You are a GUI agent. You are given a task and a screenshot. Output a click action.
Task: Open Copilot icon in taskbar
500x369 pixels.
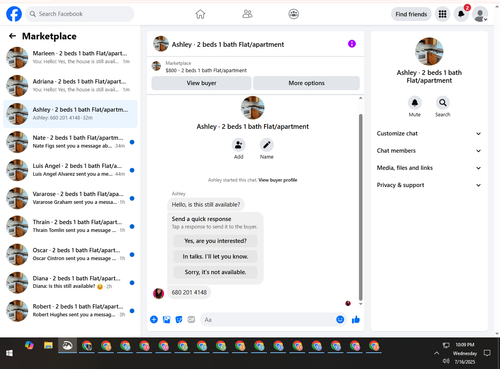click(29, 346)
